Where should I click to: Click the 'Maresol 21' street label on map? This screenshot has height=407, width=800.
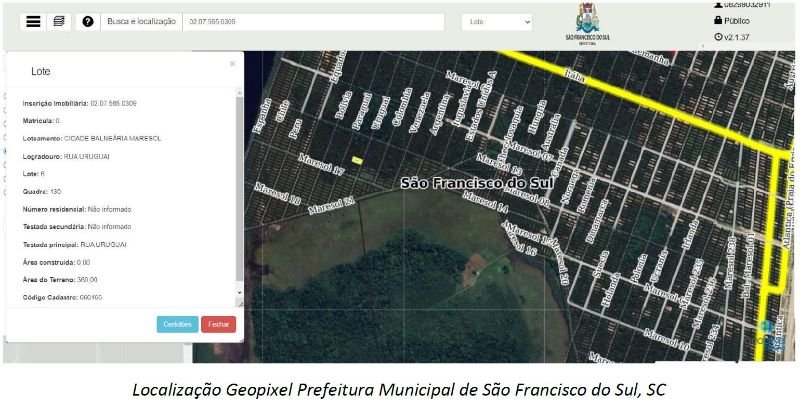point(331,206)
